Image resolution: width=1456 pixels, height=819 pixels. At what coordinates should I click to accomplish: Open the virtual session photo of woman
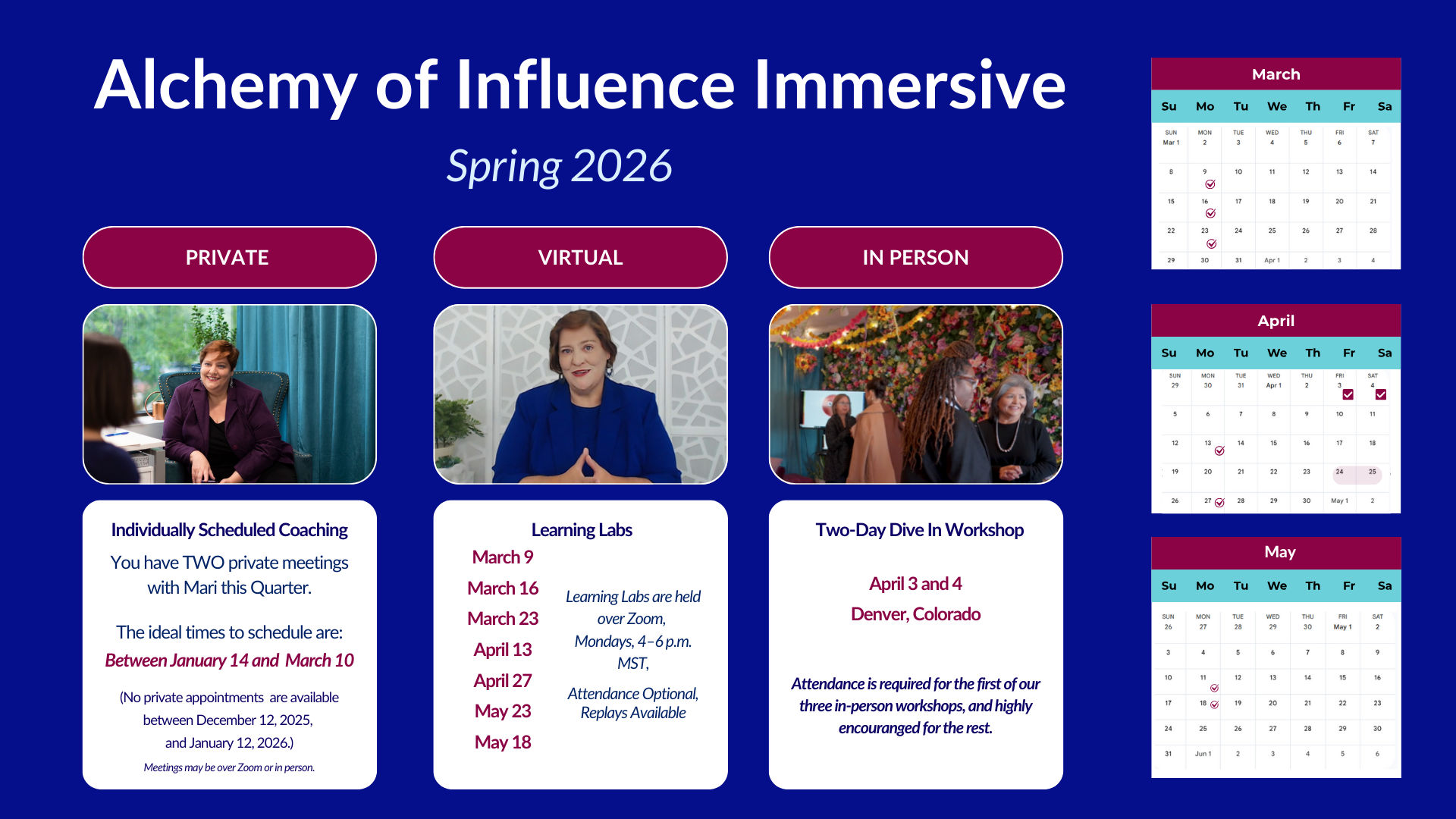(580, 394)
